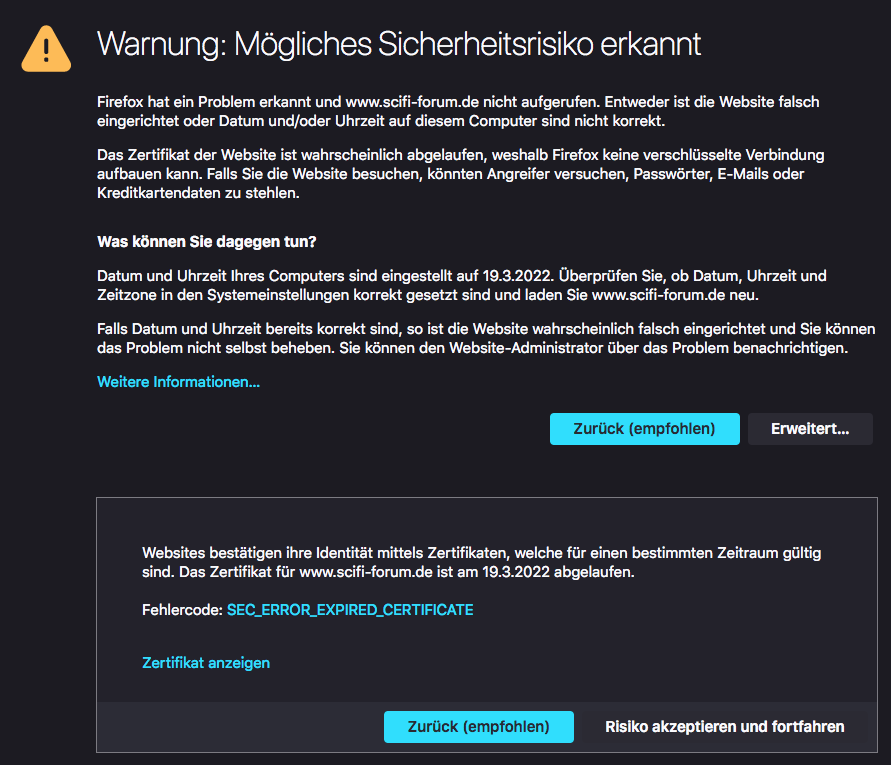Open the "Zertifikat anzeigen" link
Viewport: 891px width, 765px height.
tap(206, 663)
